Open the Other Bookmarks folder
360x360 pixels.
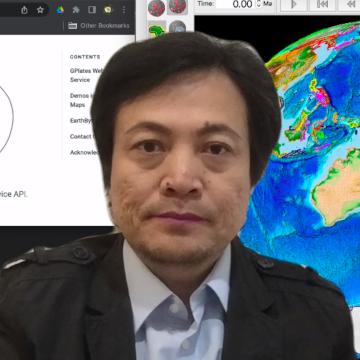(99, 26)
